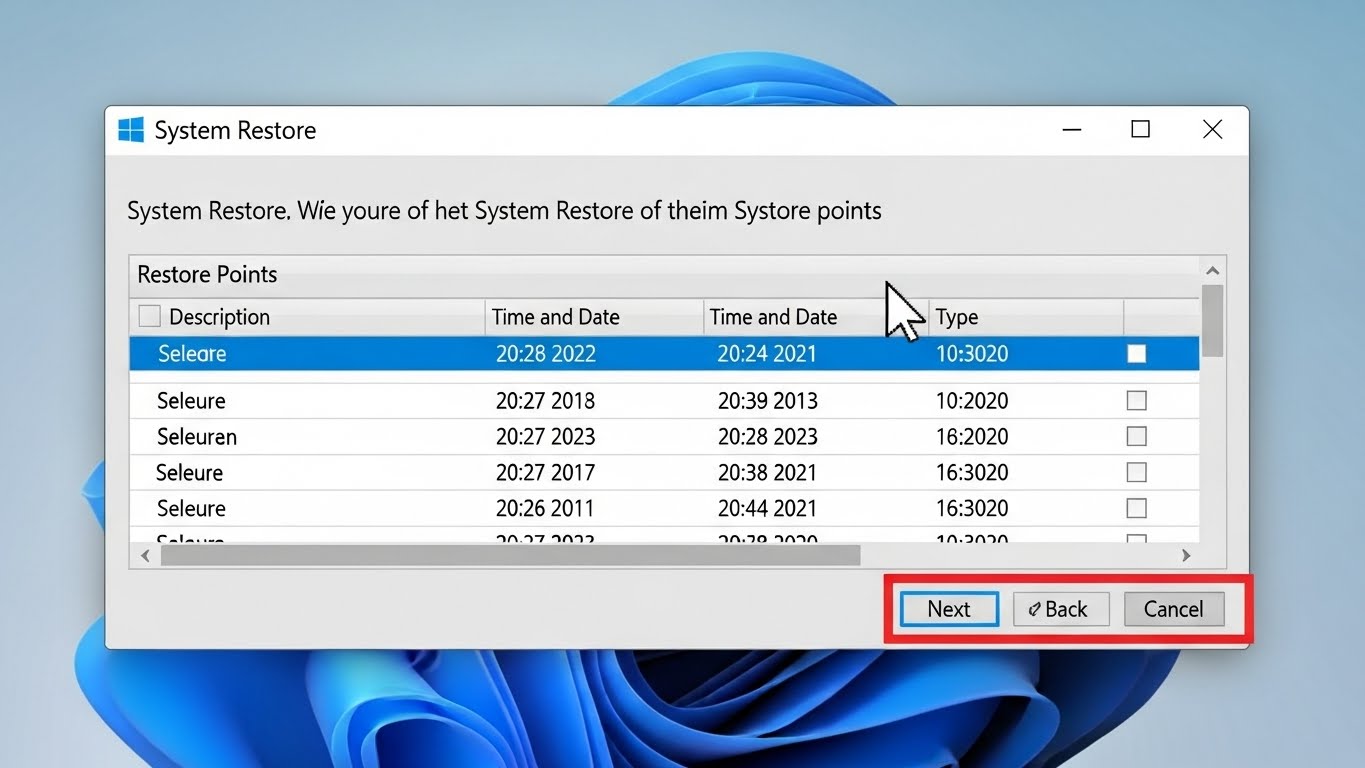The height and width of the screenshot is (768, 1365).
Task: Click the right arrow of horizontal scrollbar
Action: click(x=1186, y=555)
